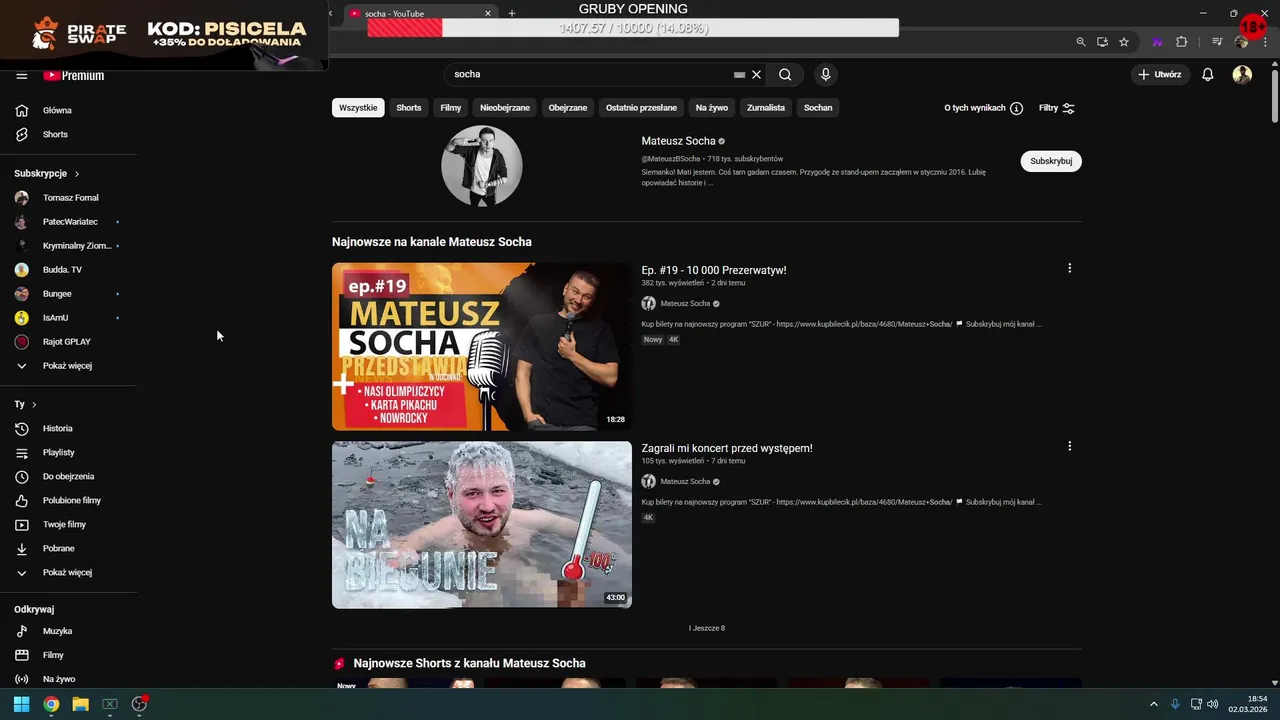
Task: Open the YouTube account avatar menu
Action: coord(1242,74)
